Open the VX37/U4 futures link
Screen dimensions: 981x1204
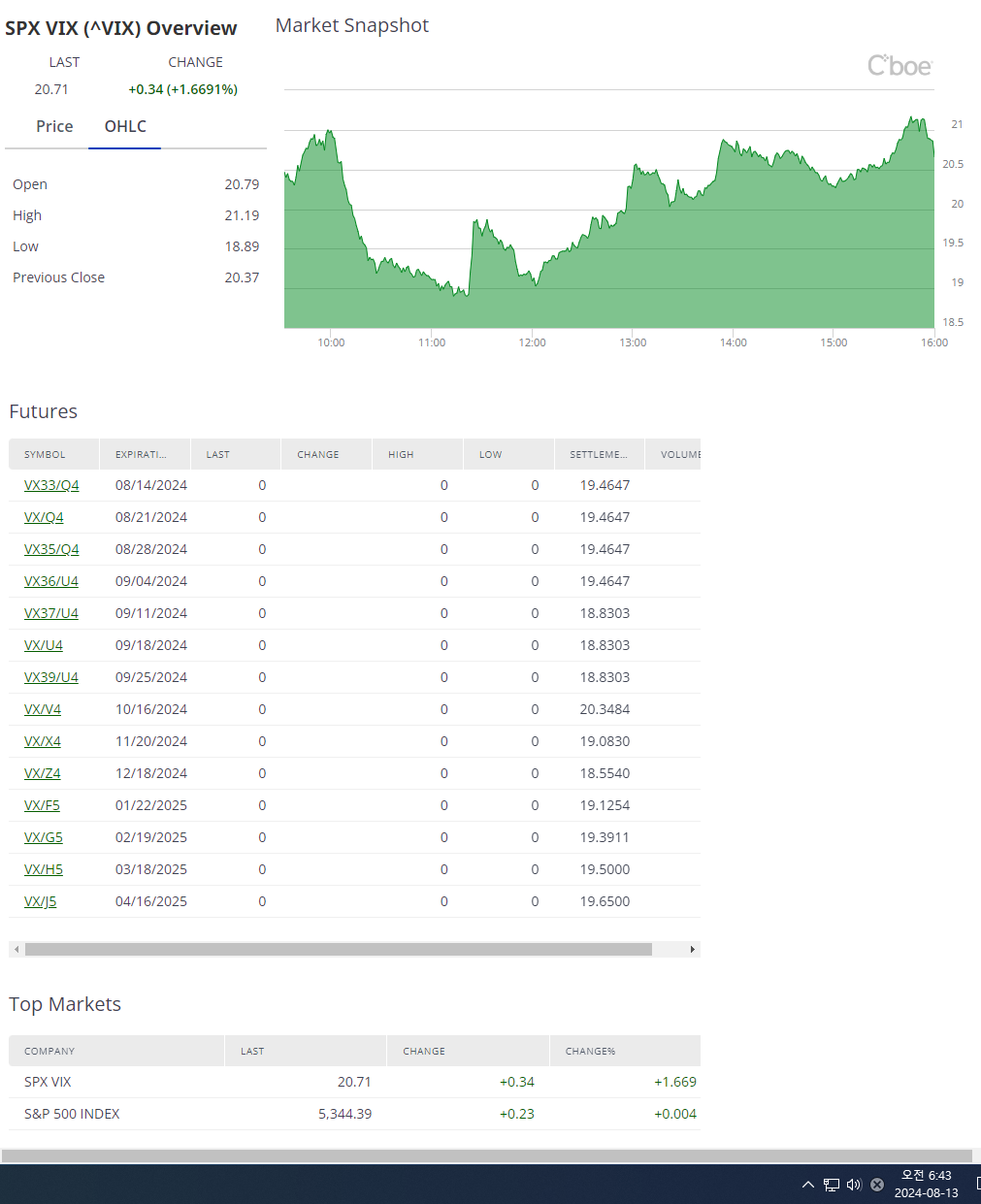click(x=51, y=613)
